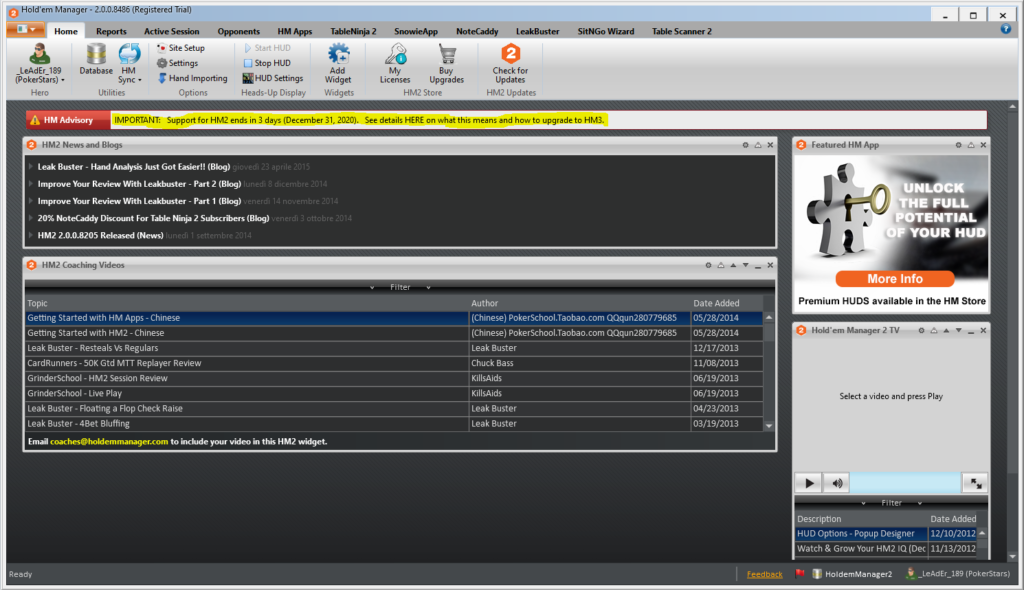Minimize the HM2 Coaching Videos widget
1024x590 pixels.
(758, 265)
